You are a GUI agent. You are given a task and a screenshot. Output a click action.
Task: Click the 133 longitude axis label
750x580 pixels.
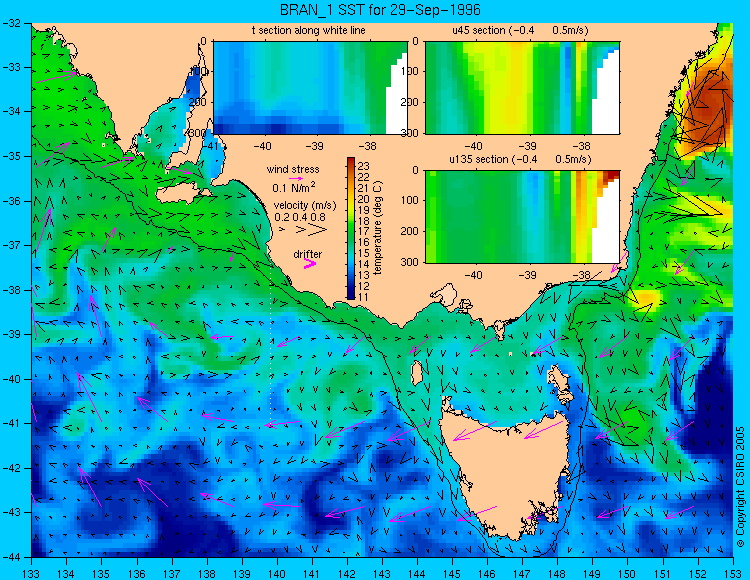(x=32, y=573)
